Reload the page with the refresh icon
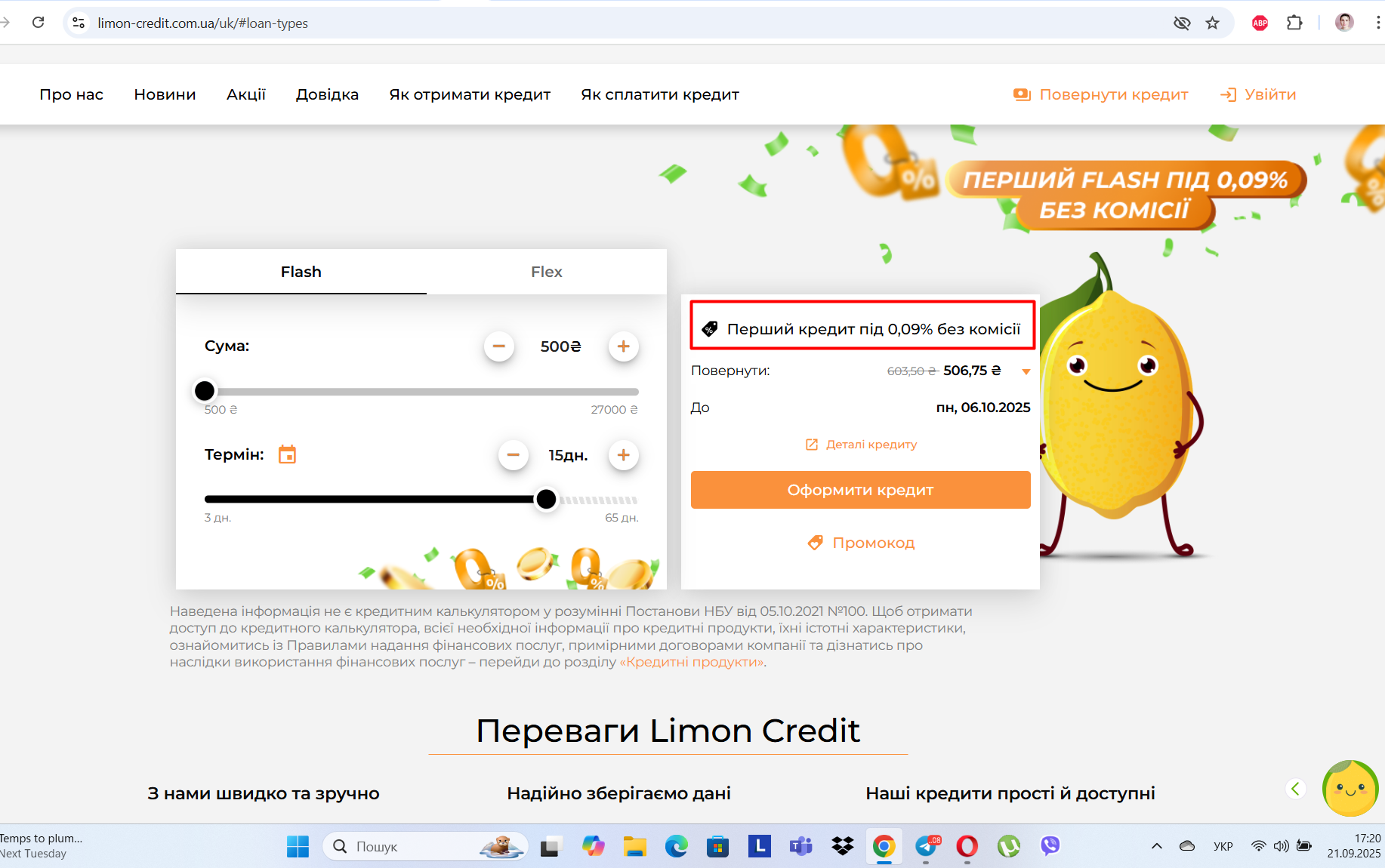1385x868 pixels. coord(39,23)
